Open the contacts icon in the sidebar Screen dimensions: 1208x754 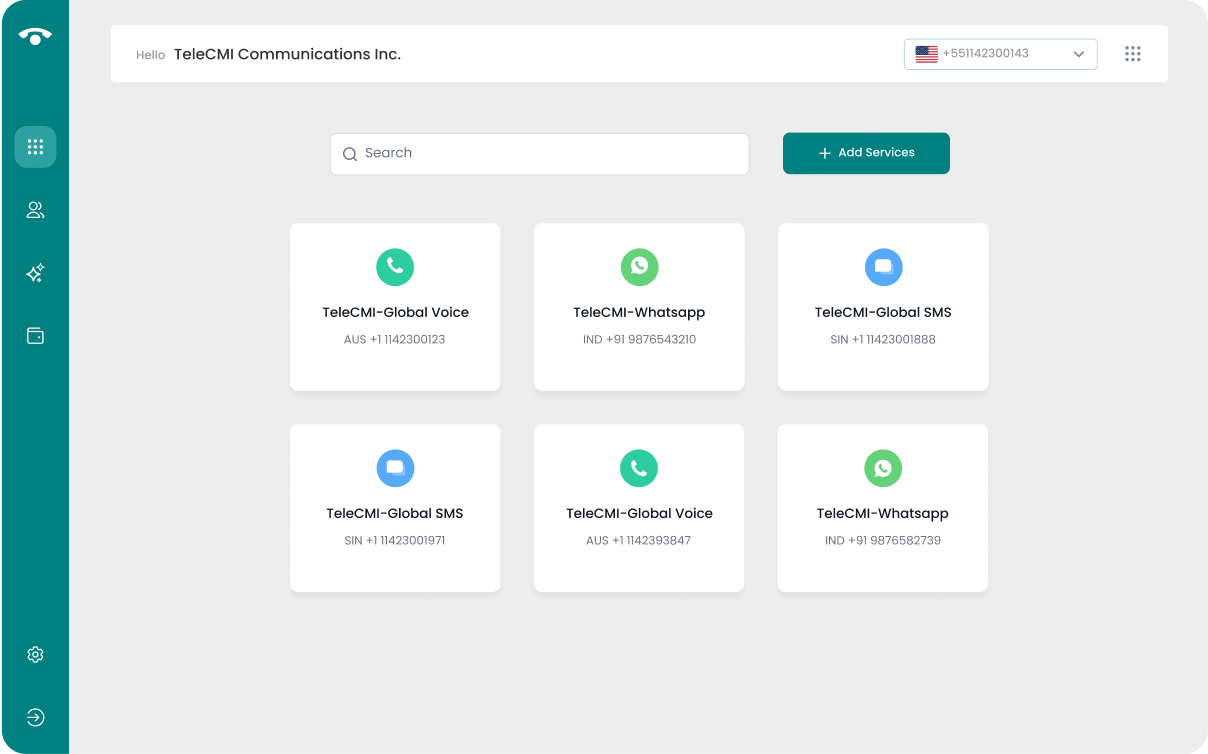35,210
